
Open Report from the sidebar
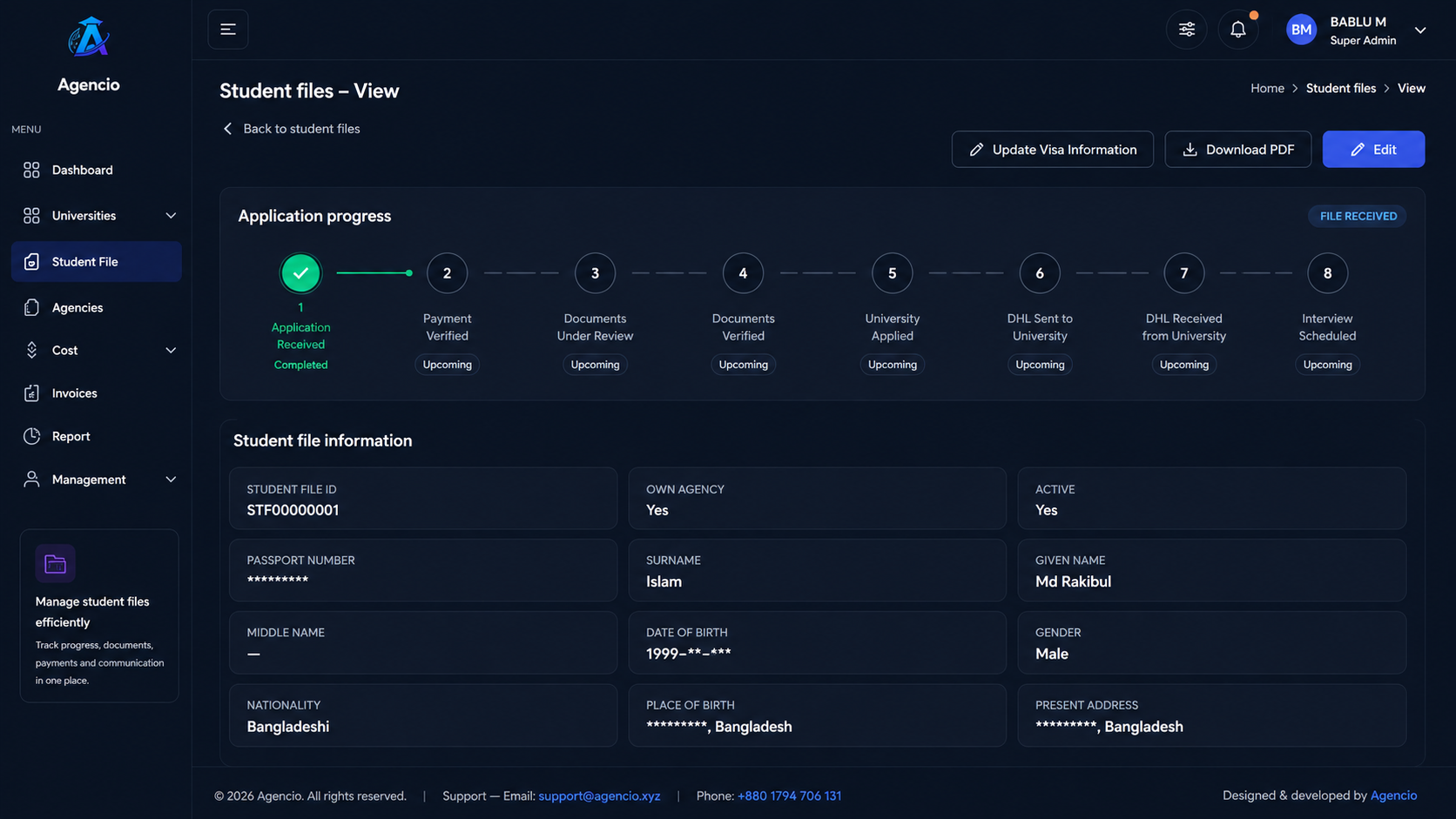pyautogui.click(x=97, y=436)
